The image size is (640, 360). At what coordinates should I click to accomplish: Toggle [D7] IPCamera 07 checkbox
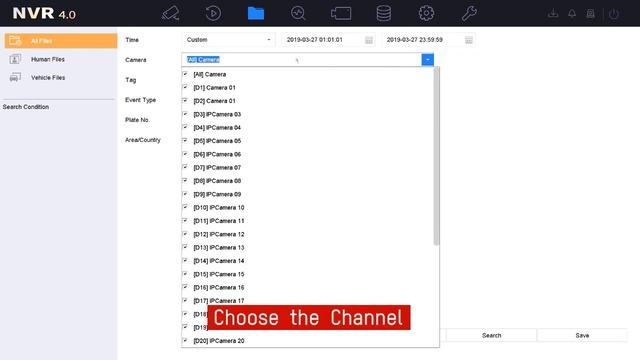185,167
